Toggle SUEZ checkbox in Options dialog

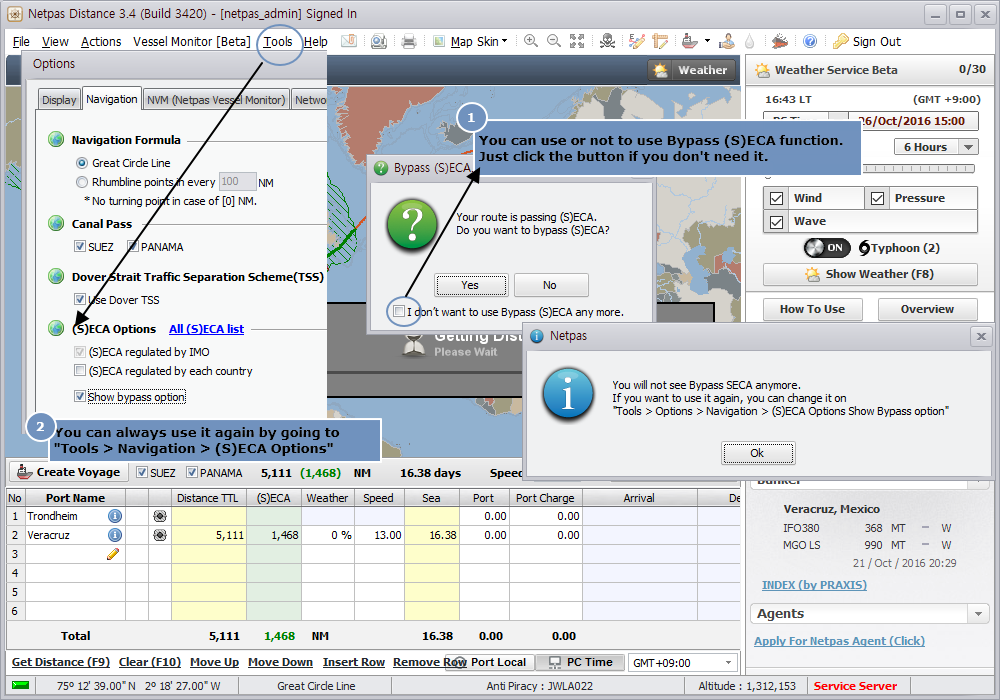pyautogui.click(x=80, y=246)
